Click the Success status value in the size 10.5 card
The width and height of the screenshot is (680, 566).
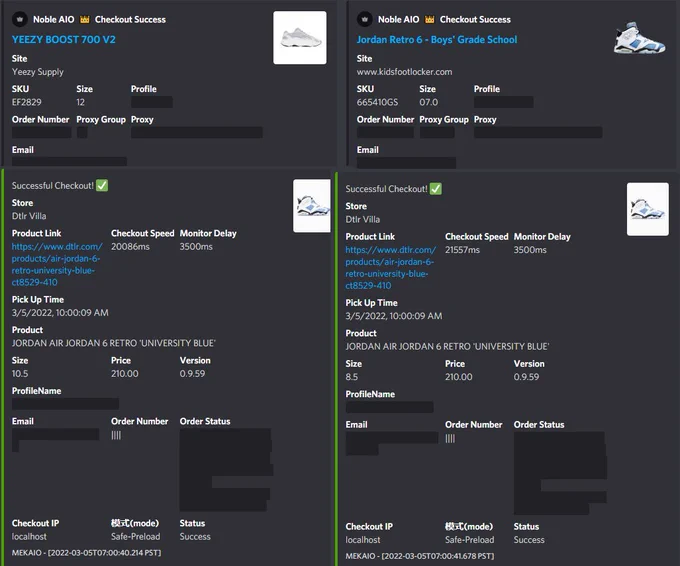pyautogui.click(x=195, y=537)
